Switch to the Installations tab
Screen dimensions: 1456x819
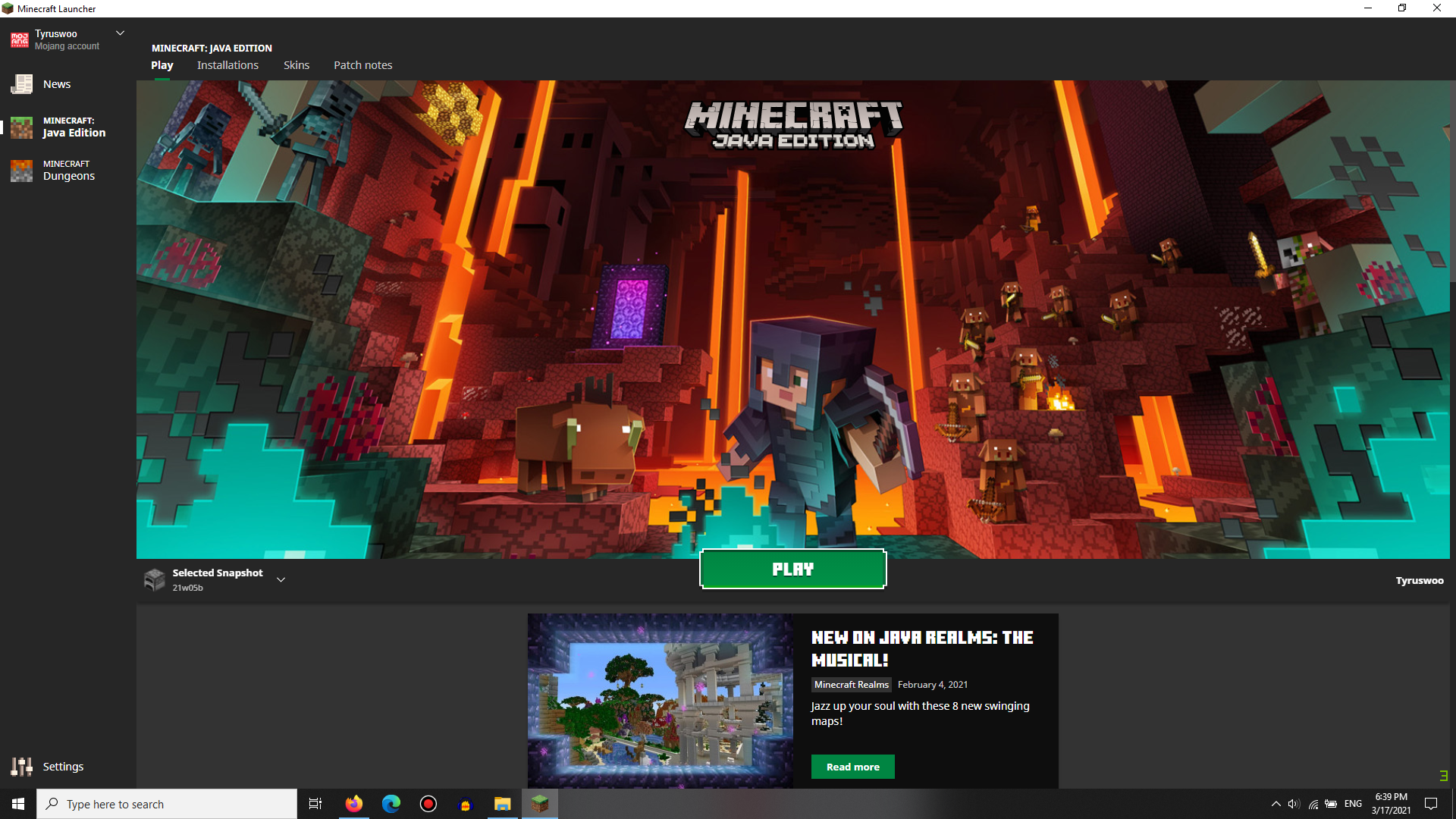pyautogui.click(x=227, y=65)
